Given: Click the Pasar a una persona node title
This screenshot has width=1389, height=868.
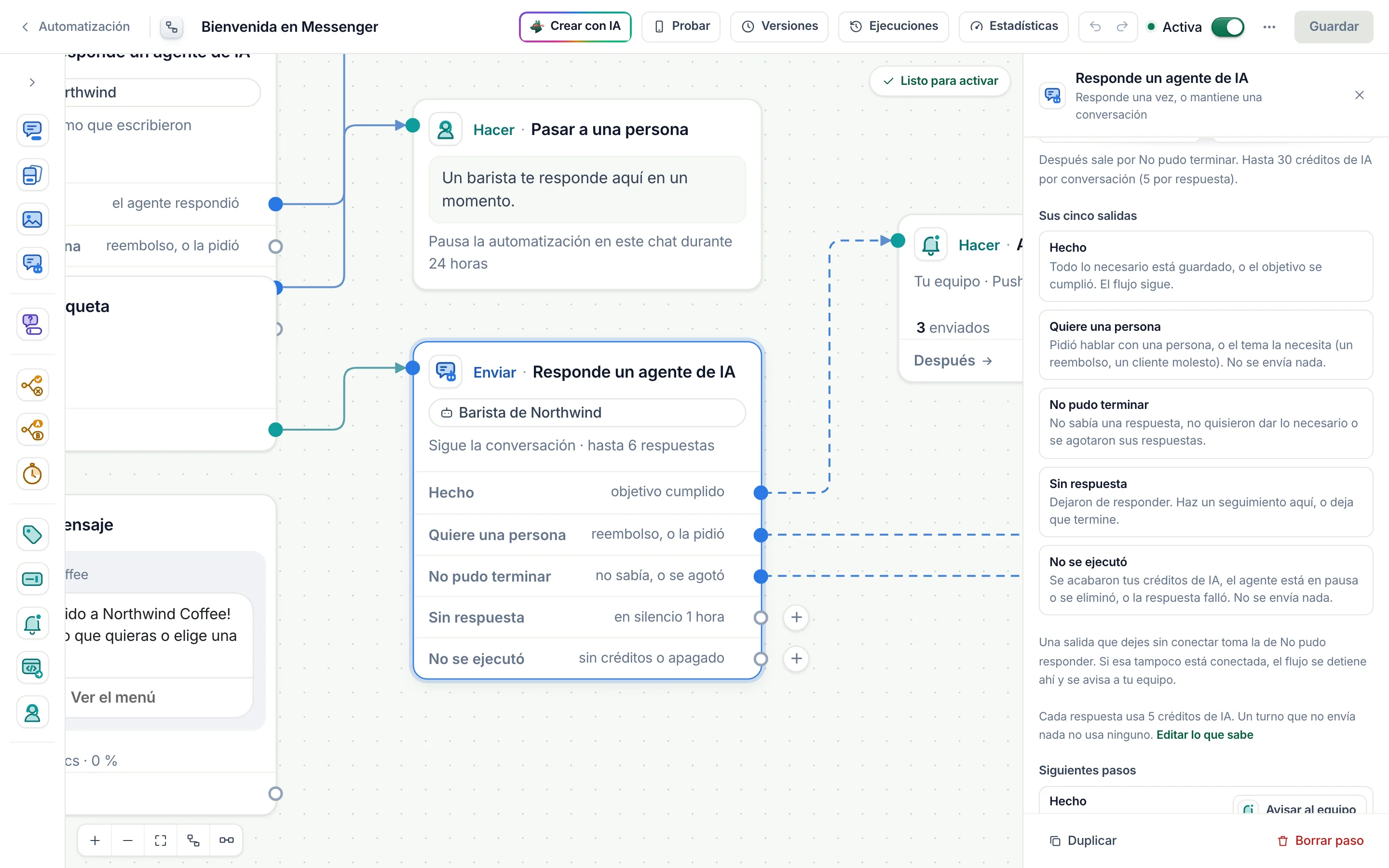Looking at the screenshot, I should [x=610, y=130].
